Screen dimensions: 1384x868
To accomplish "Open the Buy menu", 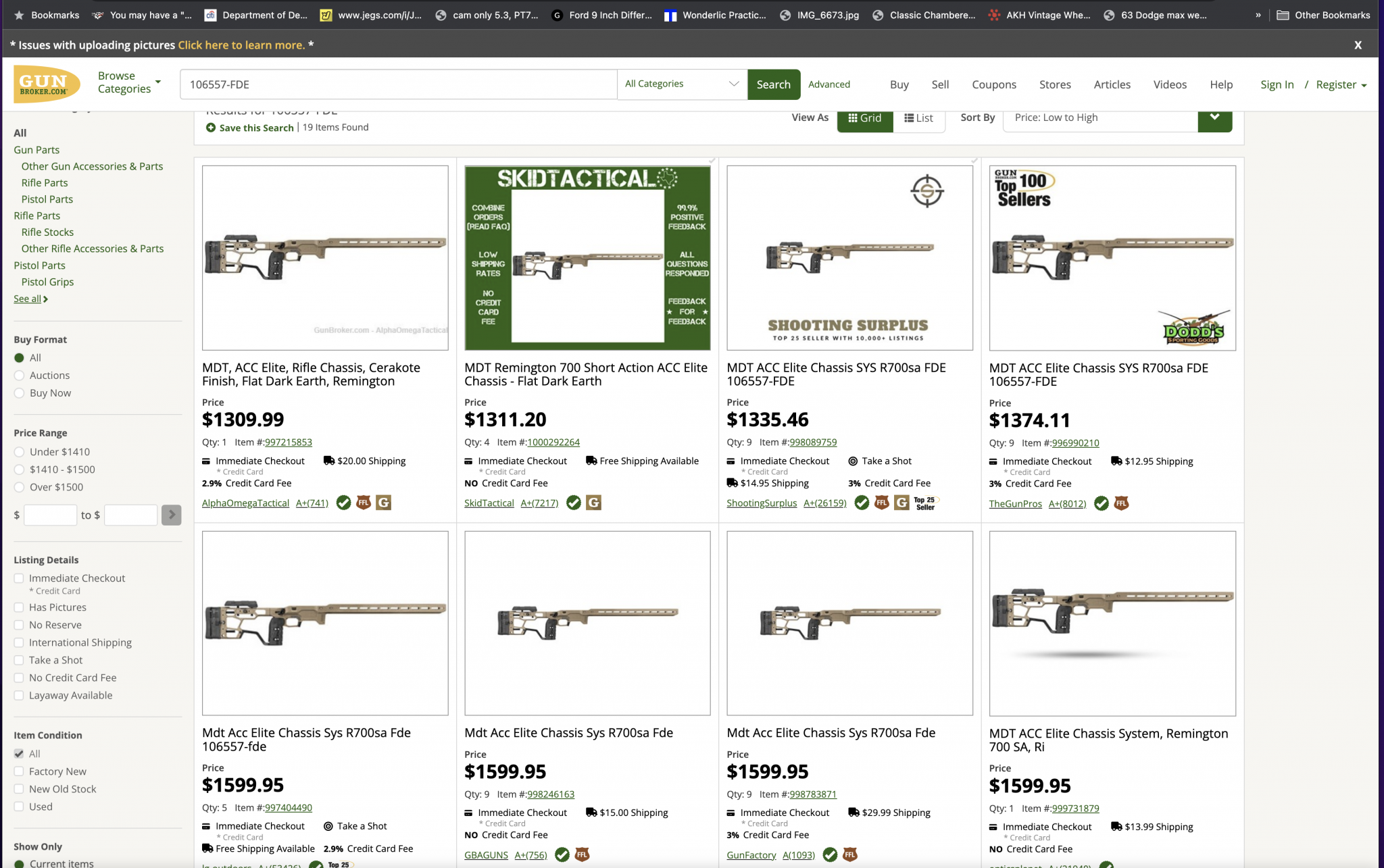I will (899, 84).
